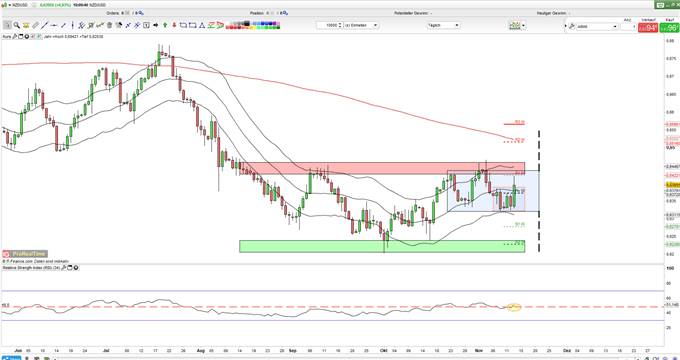Click the Heutiger Gewinn label
The height and width of the screenshot is (360, 680).
pyautogui.click(x=551, y=13)
